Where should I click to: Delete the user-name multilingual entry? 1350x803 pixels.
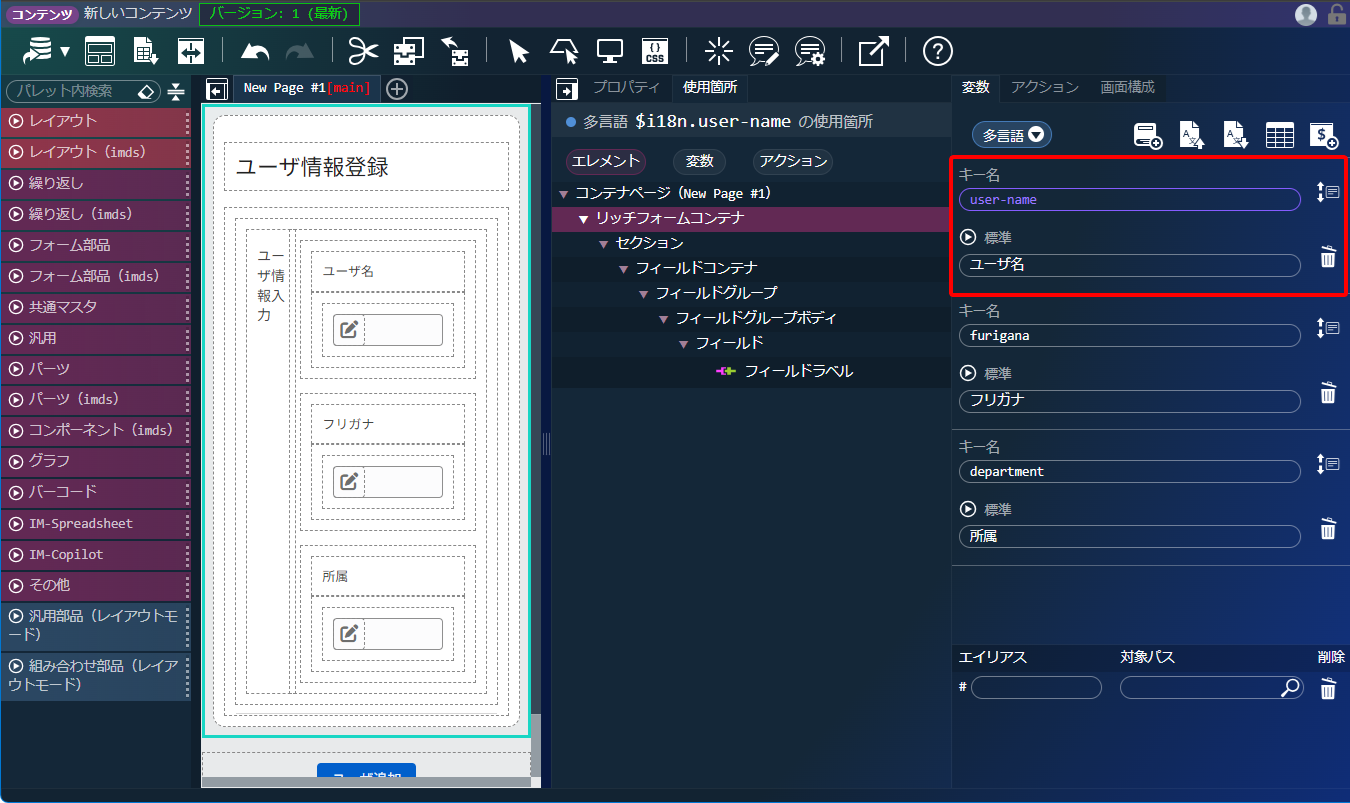[x=1328, y=257]
